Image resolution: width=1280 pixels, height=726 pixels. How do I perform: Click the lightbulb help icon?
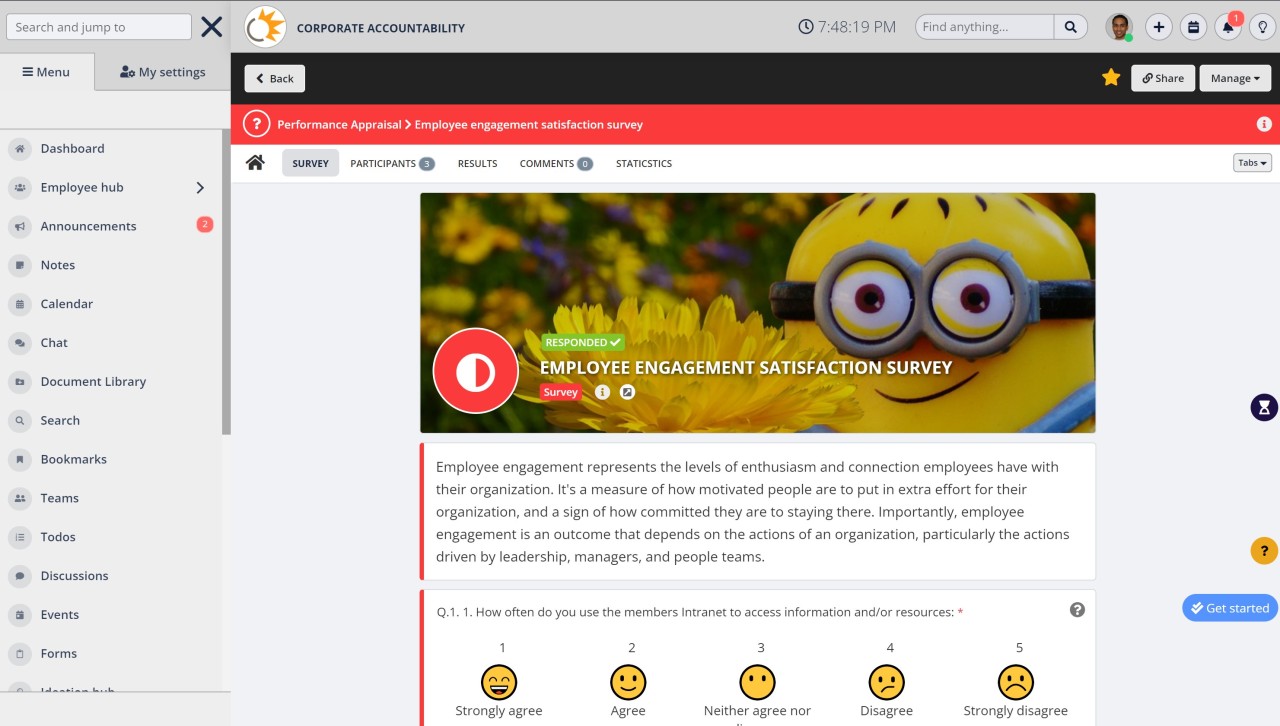(x=1263, y=27)
